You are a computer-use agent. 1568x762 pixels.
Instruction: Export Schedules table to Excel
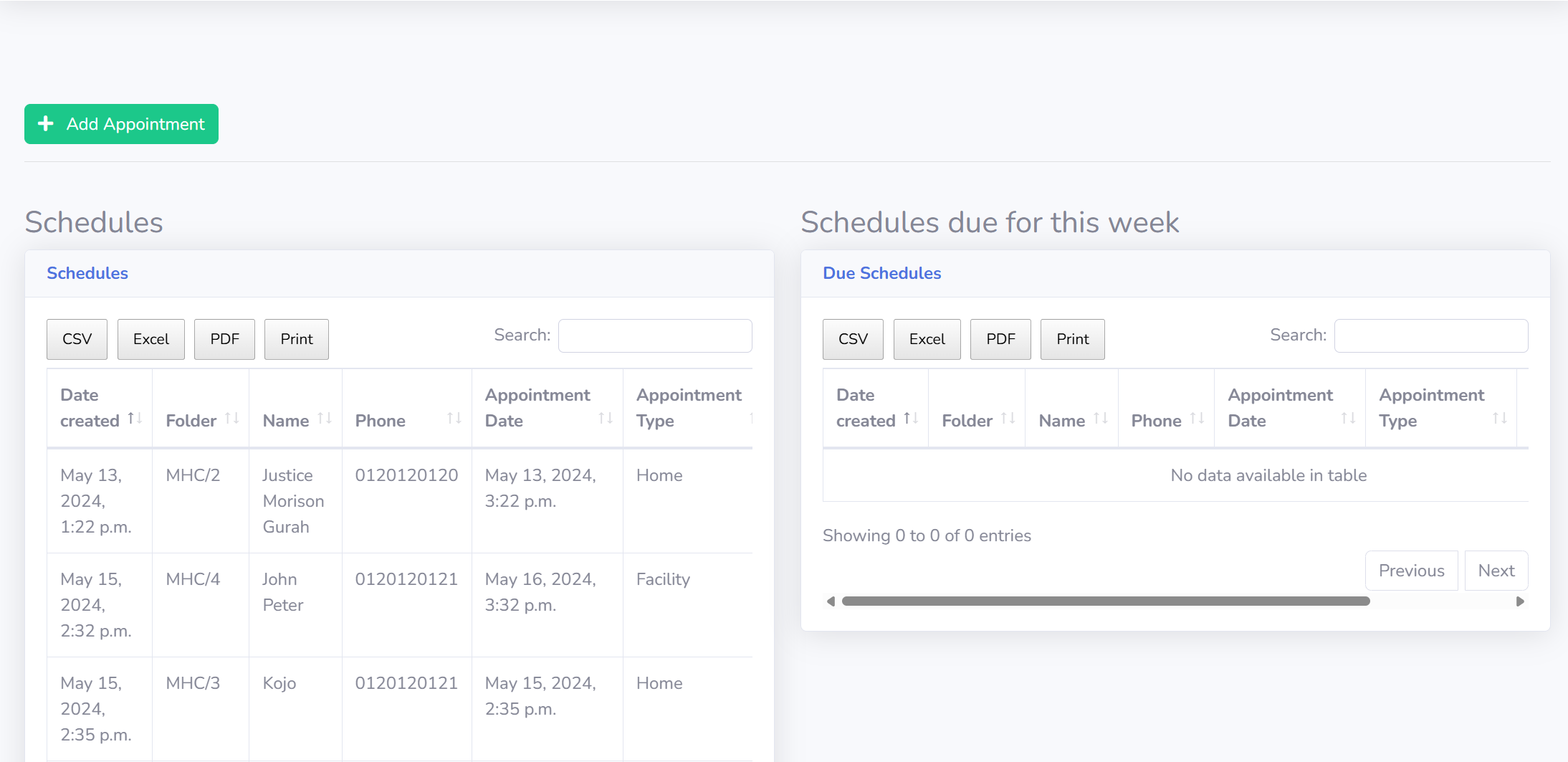pos(151,339)
